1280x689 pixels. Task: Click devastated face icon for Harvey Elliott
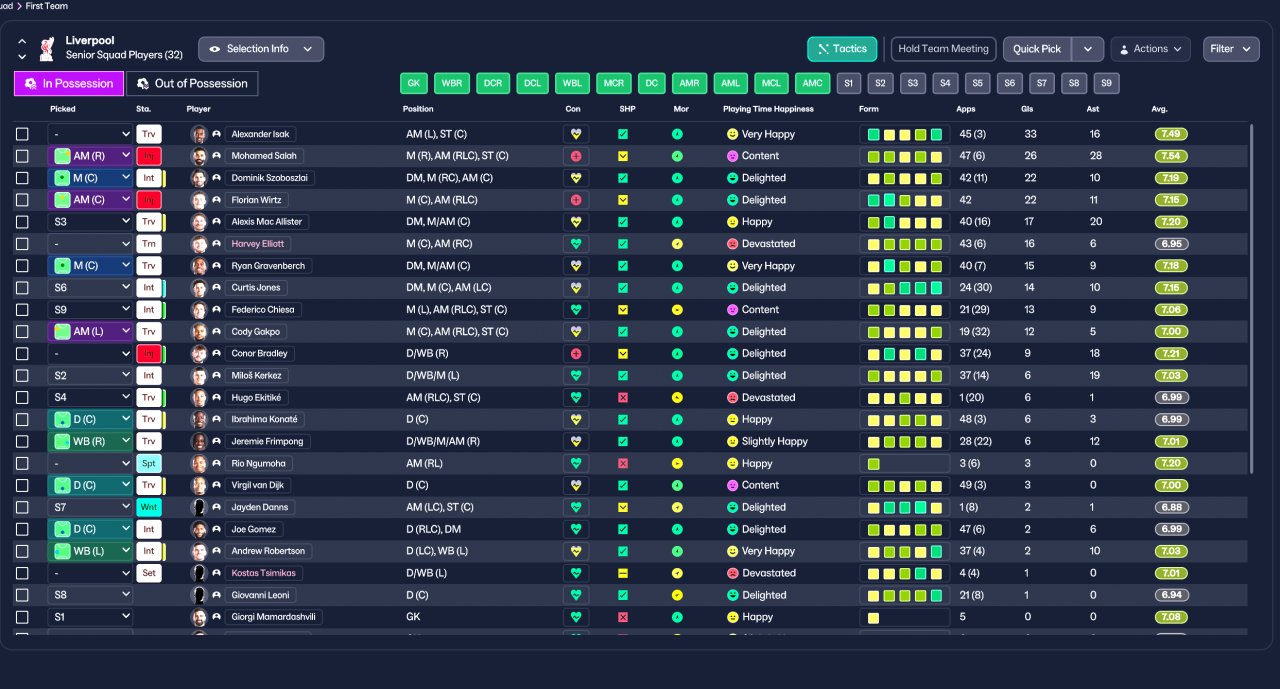[x=732, y=244]
